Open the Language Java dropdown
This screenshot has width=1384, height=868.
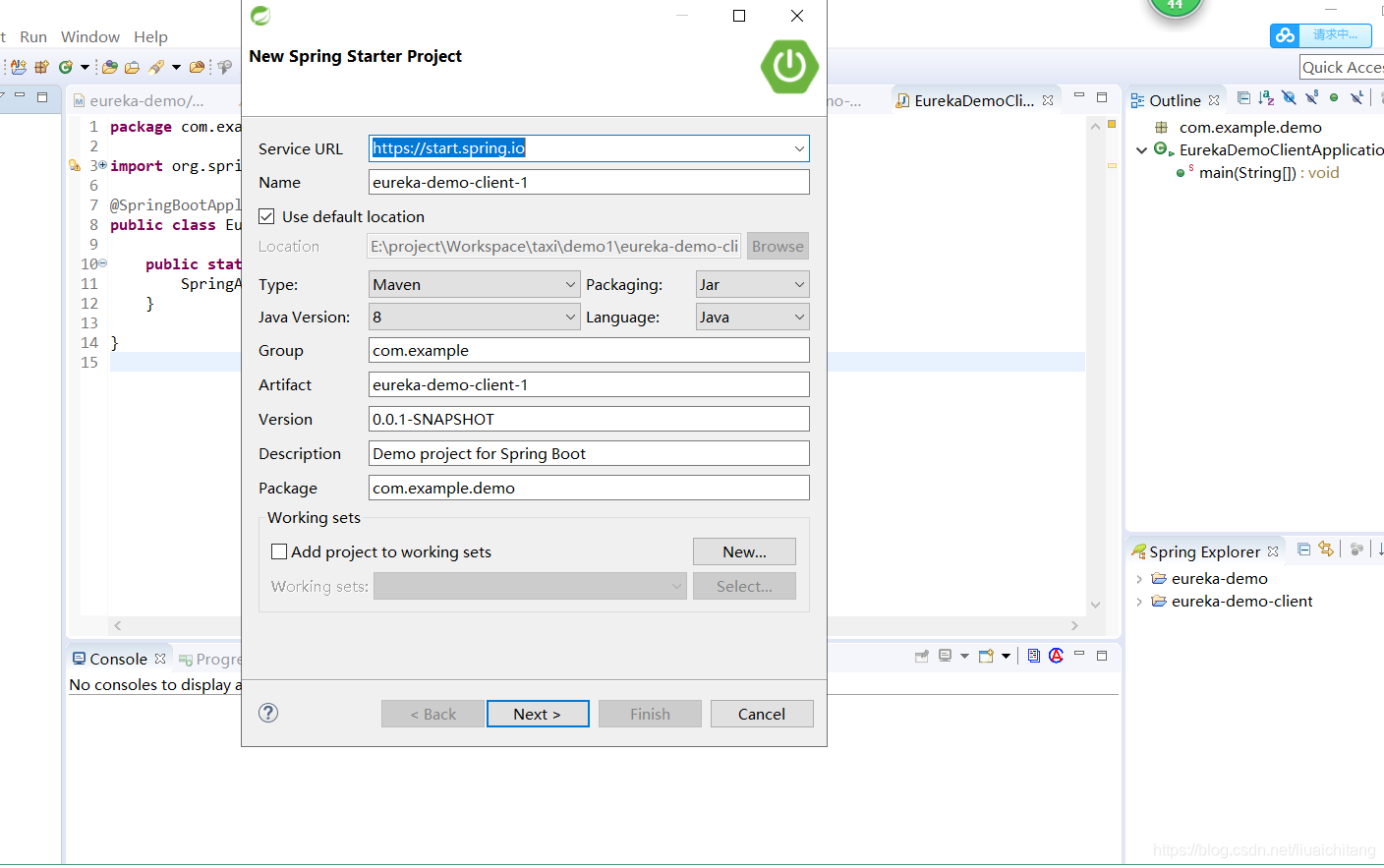752,317
